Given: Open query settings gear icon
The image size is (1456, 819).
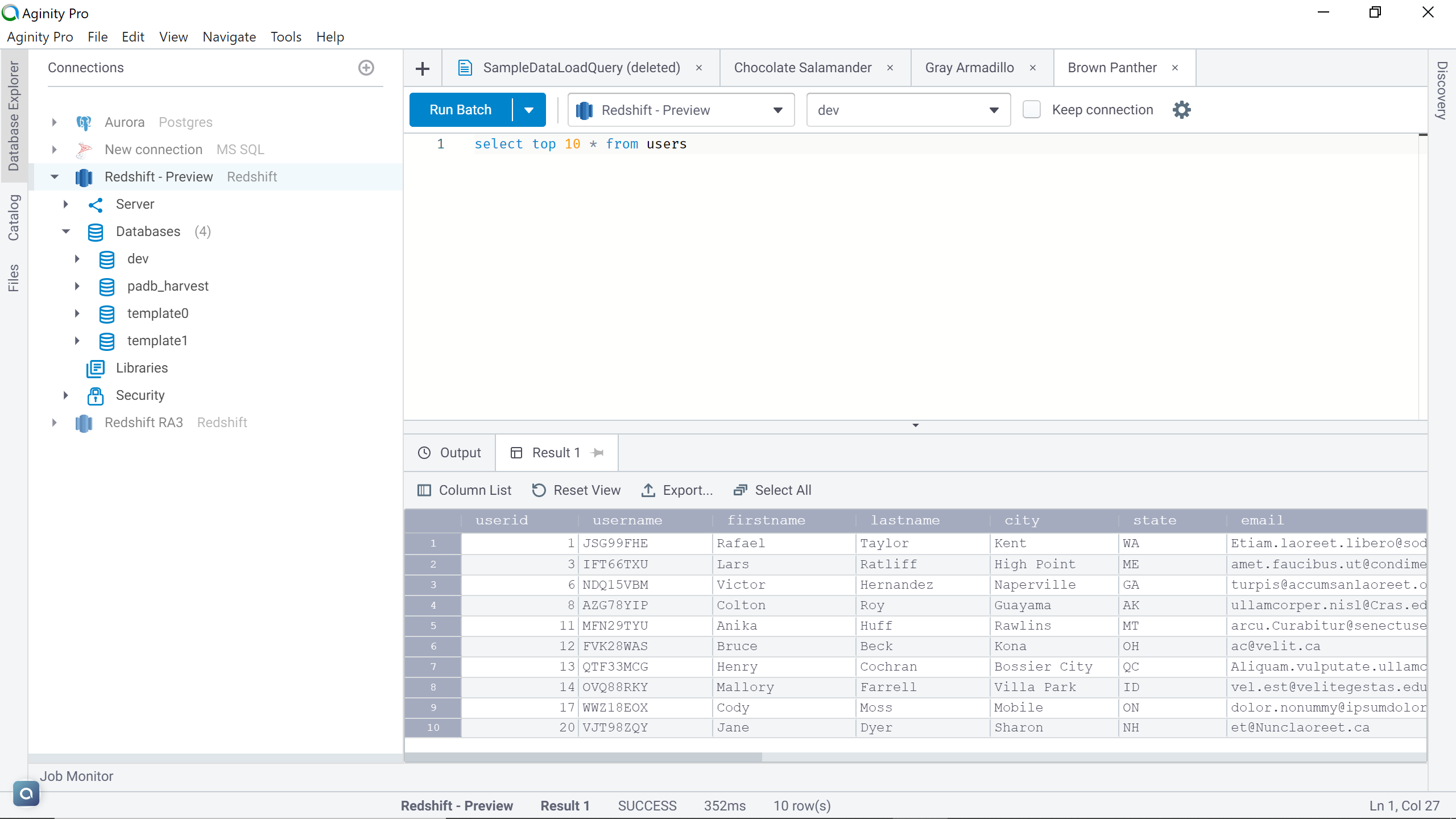Looking at the screenshot, I should point(1181,110).
